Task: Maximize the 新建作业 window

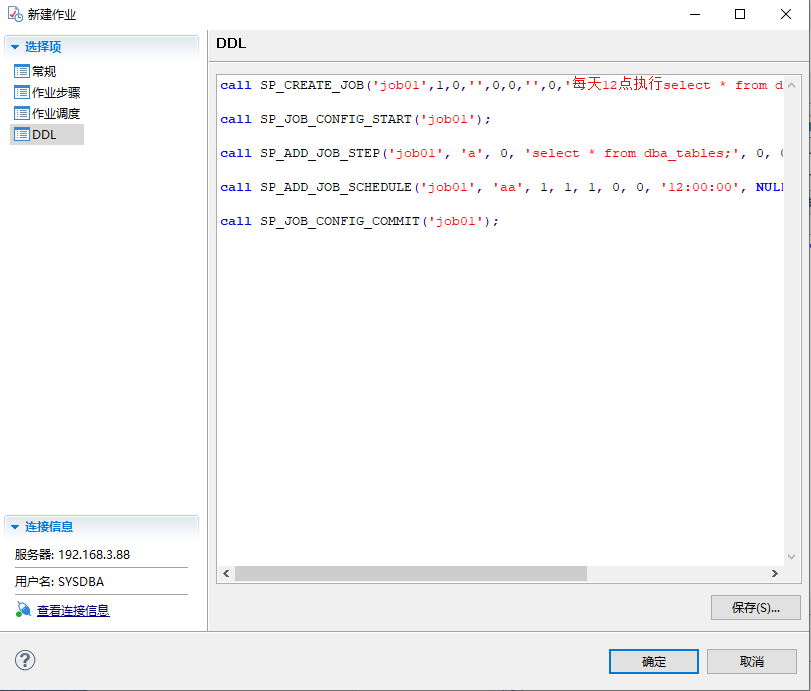Action: [x=740, y=14]
